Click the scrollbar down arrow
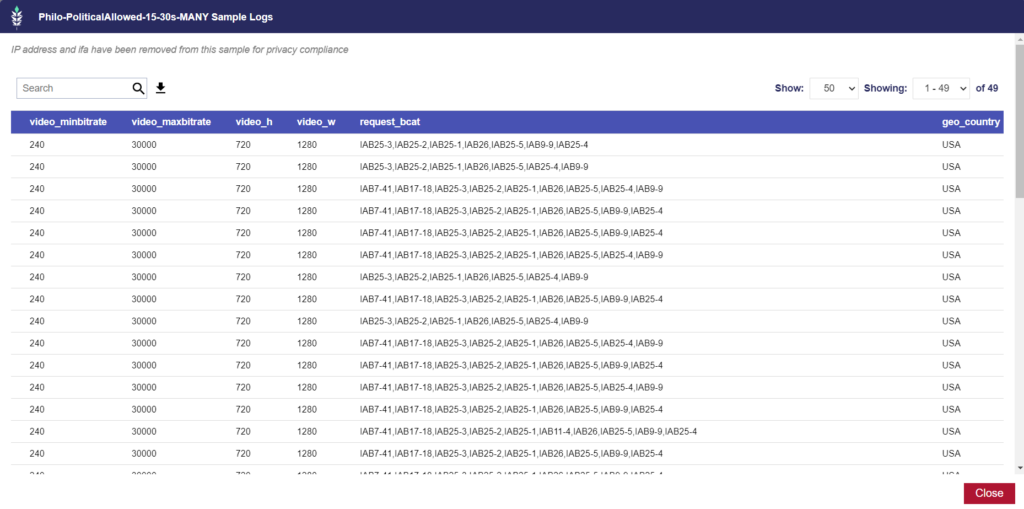1024x509 pixels. [x=1019, y=468]
